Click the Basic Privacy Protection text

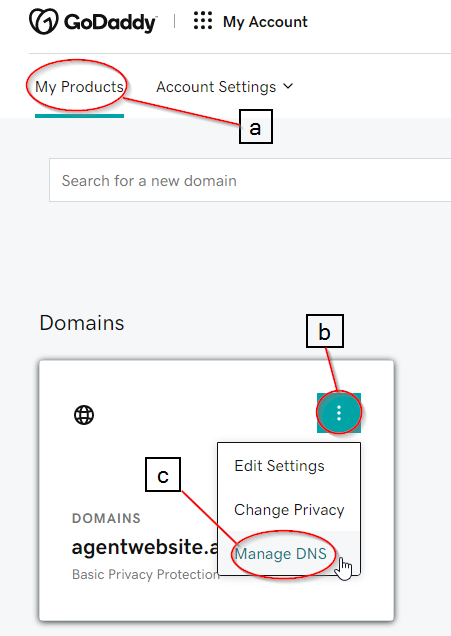(146, 574)
